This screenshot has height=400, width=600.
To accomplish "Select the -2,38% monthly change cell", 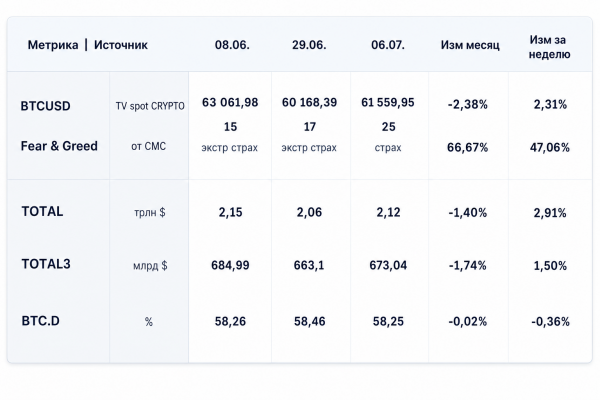I will (468, 104).
